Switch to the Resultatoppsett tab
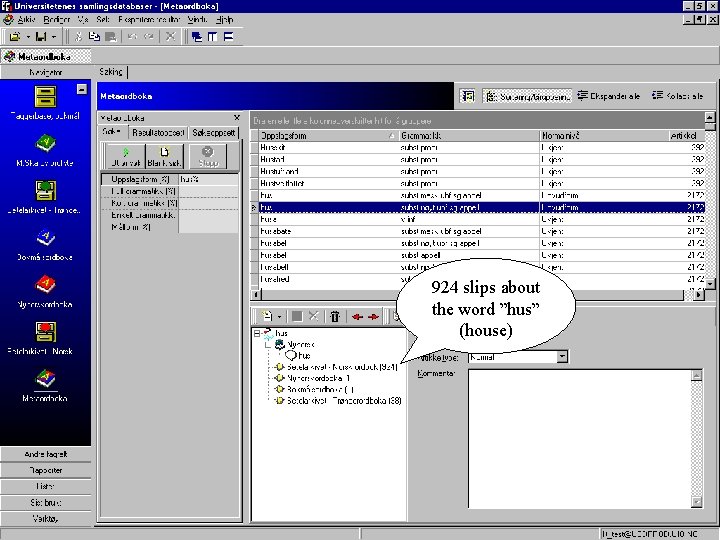720x540 pixels. [x=158, y=133]
